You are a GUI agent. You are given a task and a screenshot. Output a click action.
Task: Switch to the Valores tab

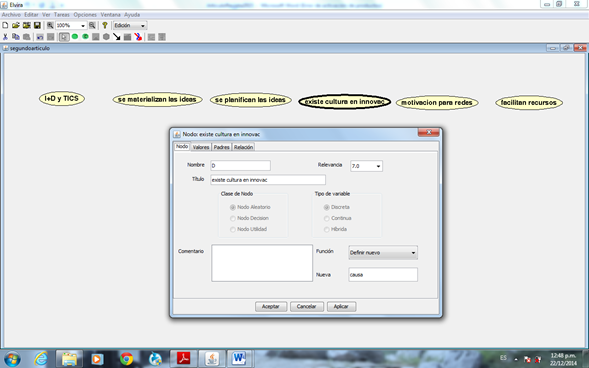coord(201,147)
